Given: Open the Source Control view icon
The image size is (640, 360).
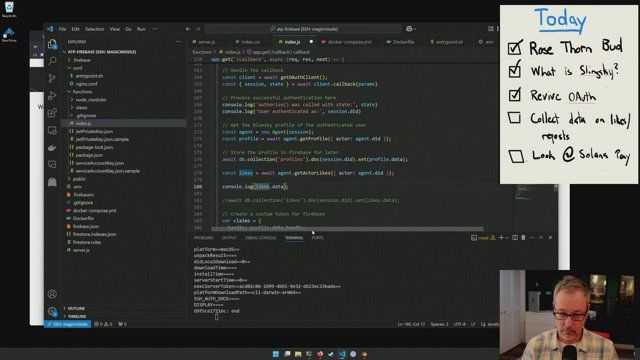Looking at the screenshot, I should click(x=52, y=78).
